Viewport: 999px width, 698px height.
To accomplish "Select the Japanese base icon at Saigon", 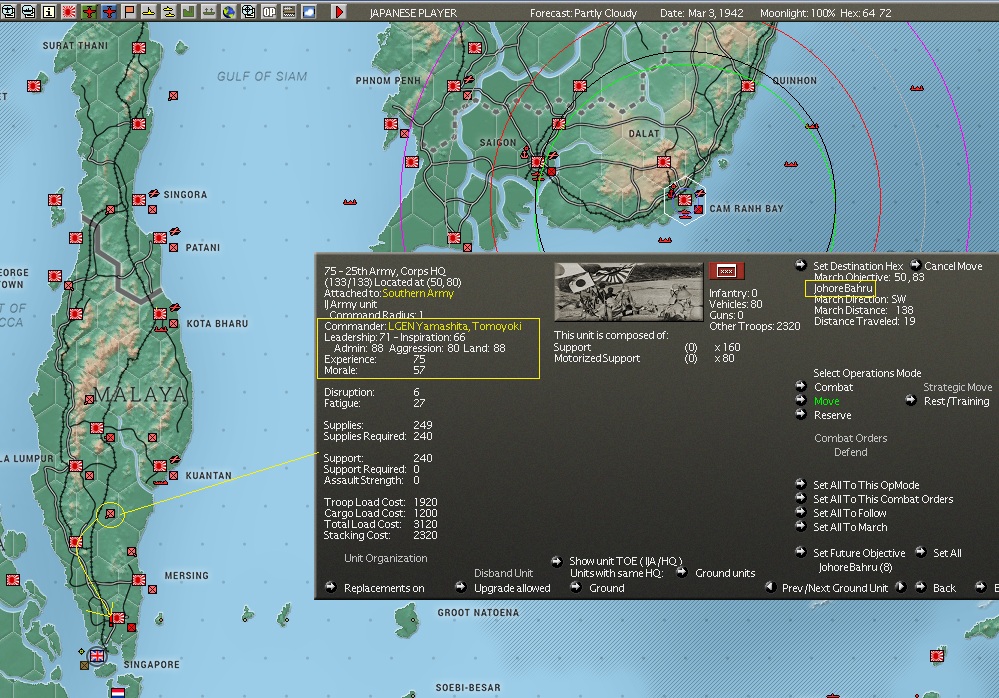I will pos(538,162).
